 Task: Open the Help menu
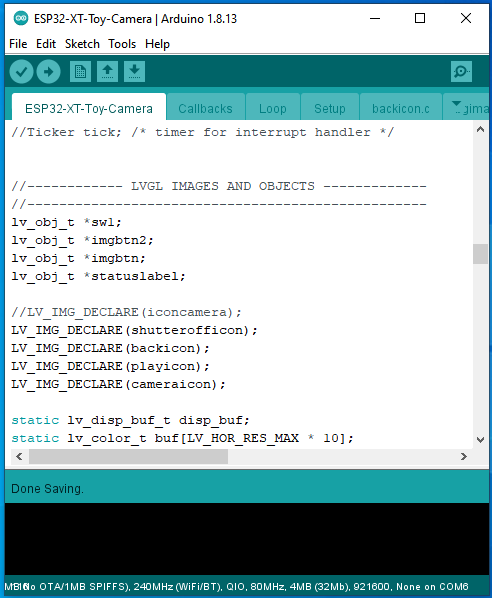(157, 44)
